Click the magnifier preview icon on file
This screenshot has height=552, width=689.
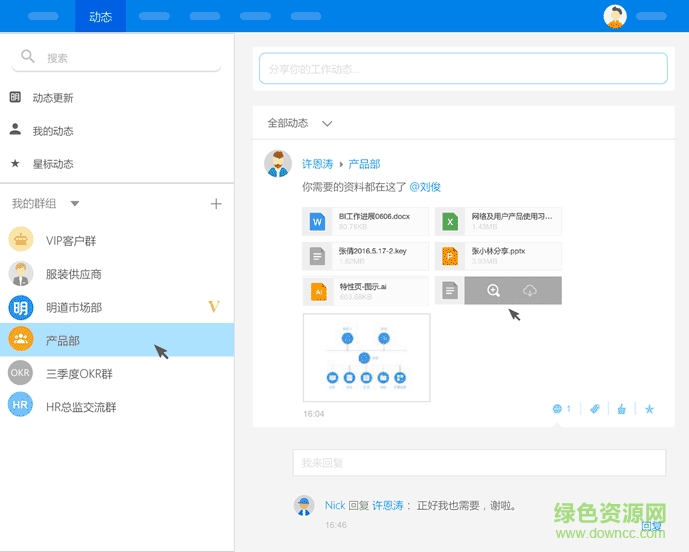pyautogui.click(x=493, y=290)
